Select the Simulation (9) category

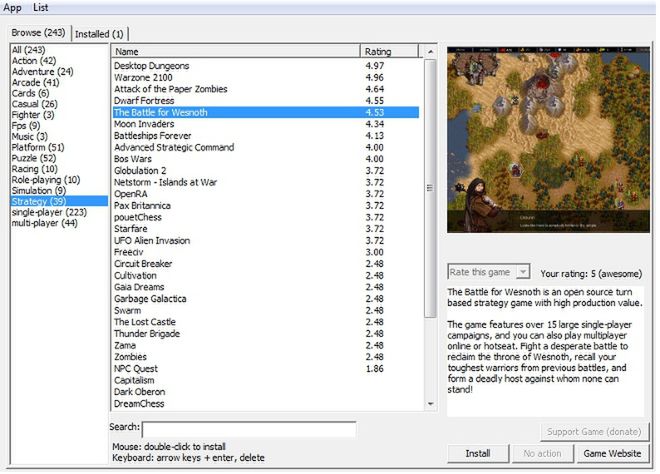39,191
